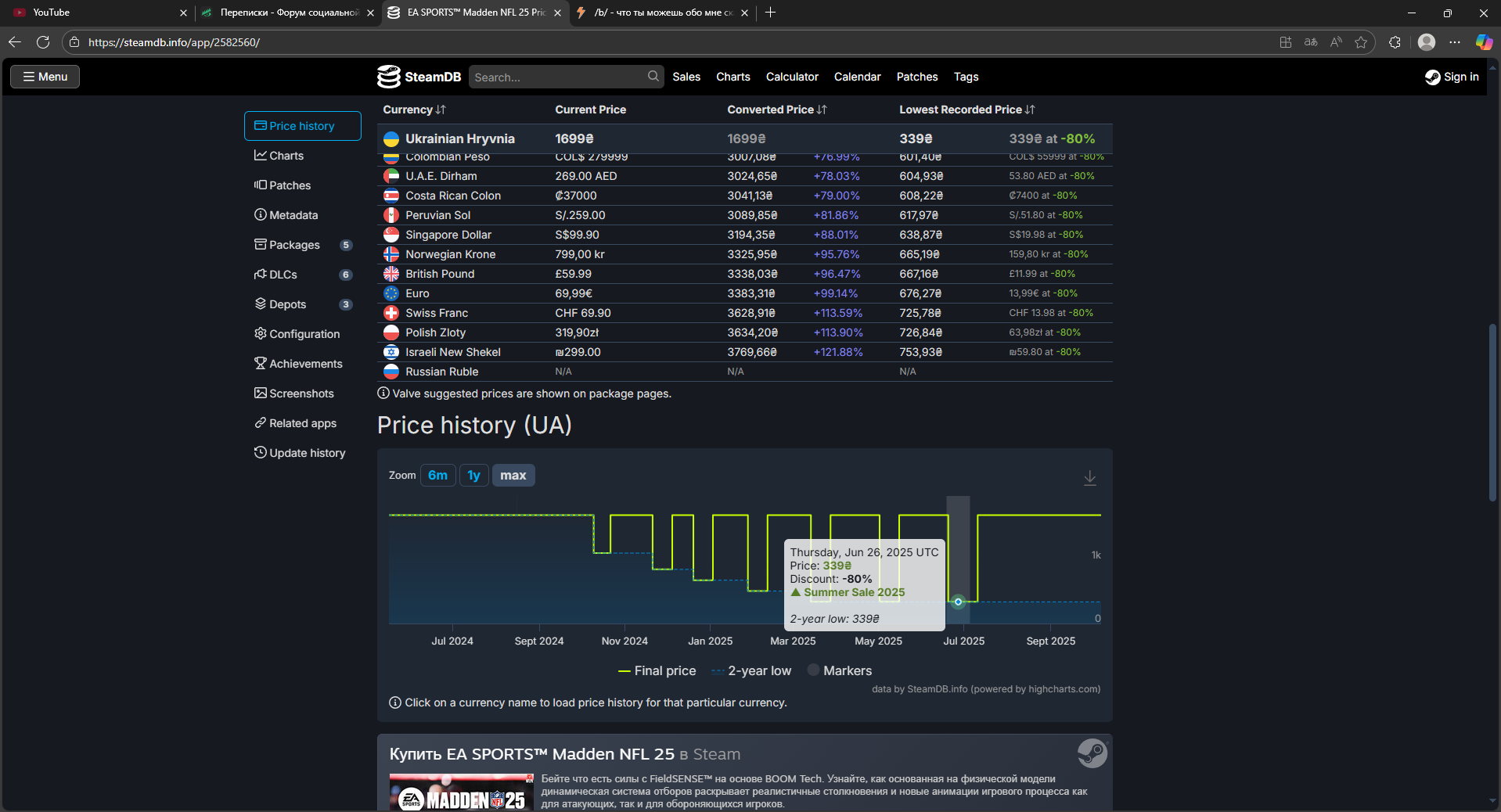Click the translate page icon
1501x812 pixels.
pyautogui.click(x=1311, y=42)
